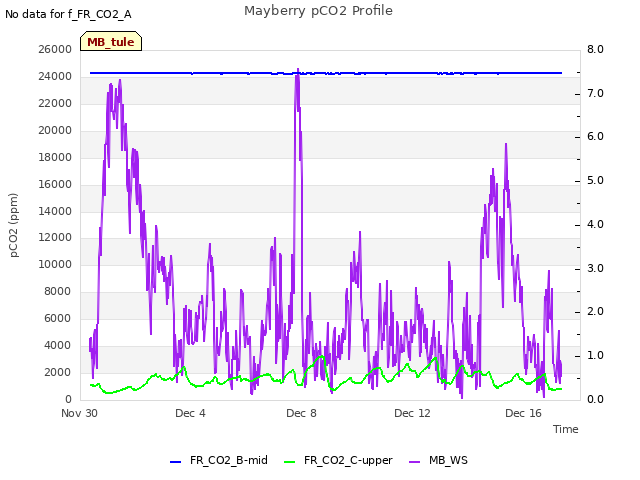Click the MB_WS legend entry
The height and width of the screenshot is (480, 640).
click(x=438, y=460)
